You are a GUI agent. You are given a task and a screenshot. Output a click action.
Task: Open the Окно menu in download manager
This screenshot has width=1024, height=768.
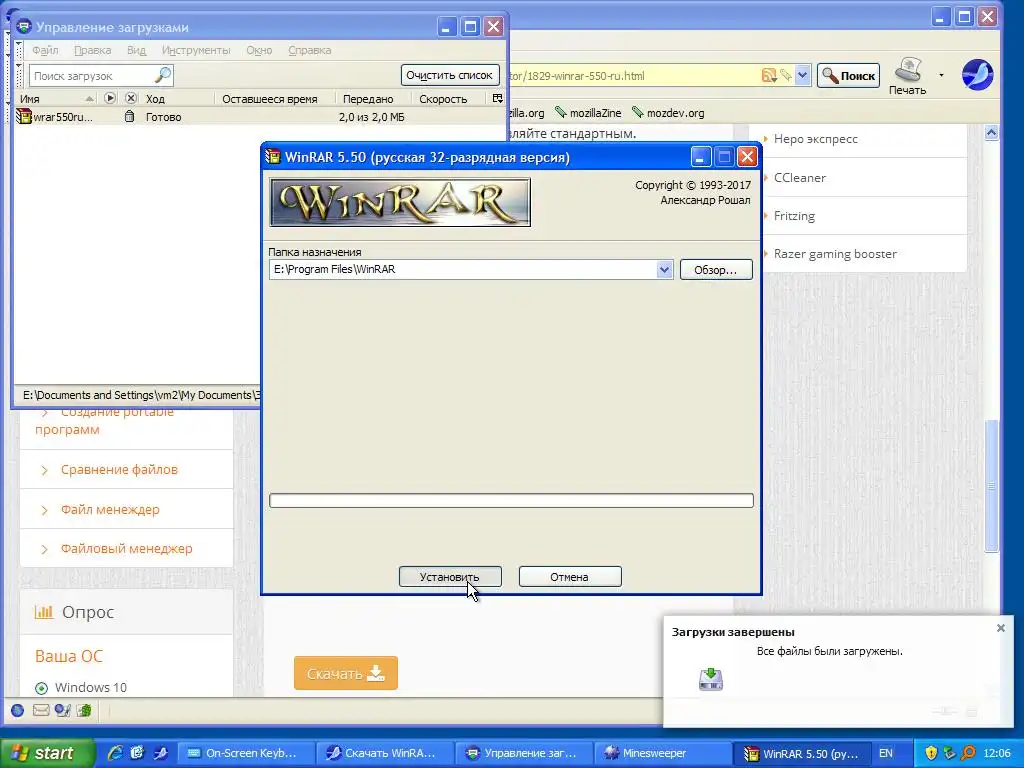coord(259,50)
